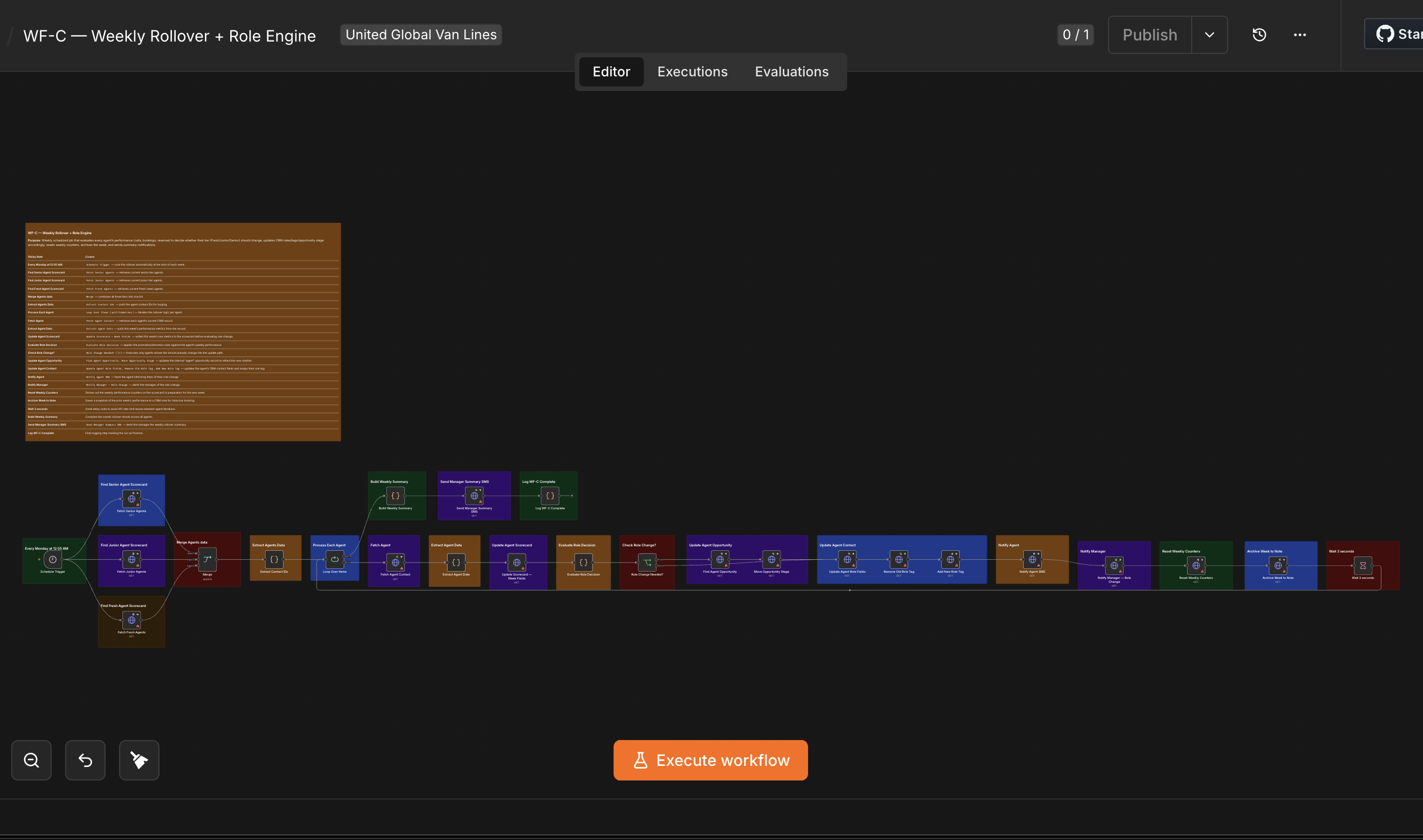Select the Fetch Senior Agents node
This screenshot has height=840, width=1423.
coord(131,499)
